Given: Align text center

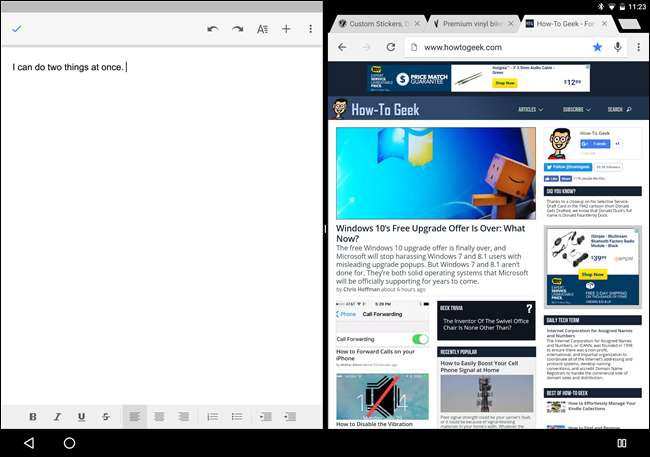Looking at the screenshot, I should point(159,417).
